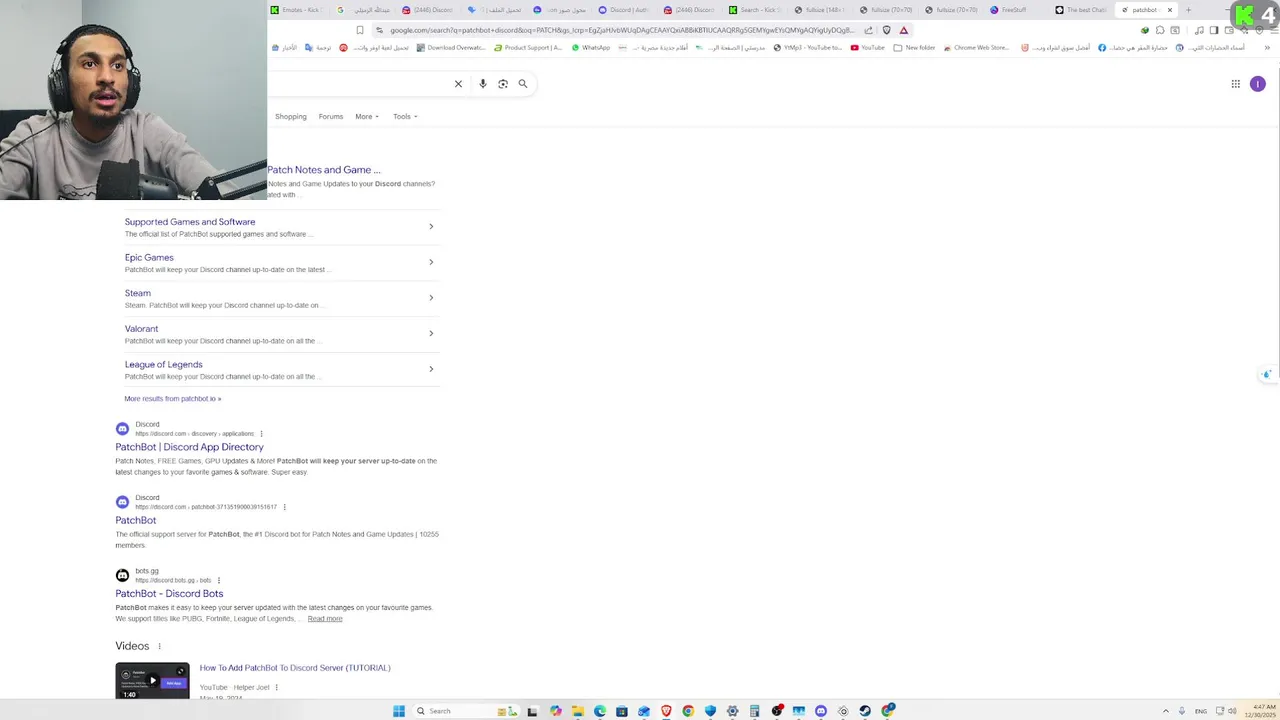1280x720 pixels.
Task: Open Google Chrome from the taskbar
Action: click(x=688, y=711)
